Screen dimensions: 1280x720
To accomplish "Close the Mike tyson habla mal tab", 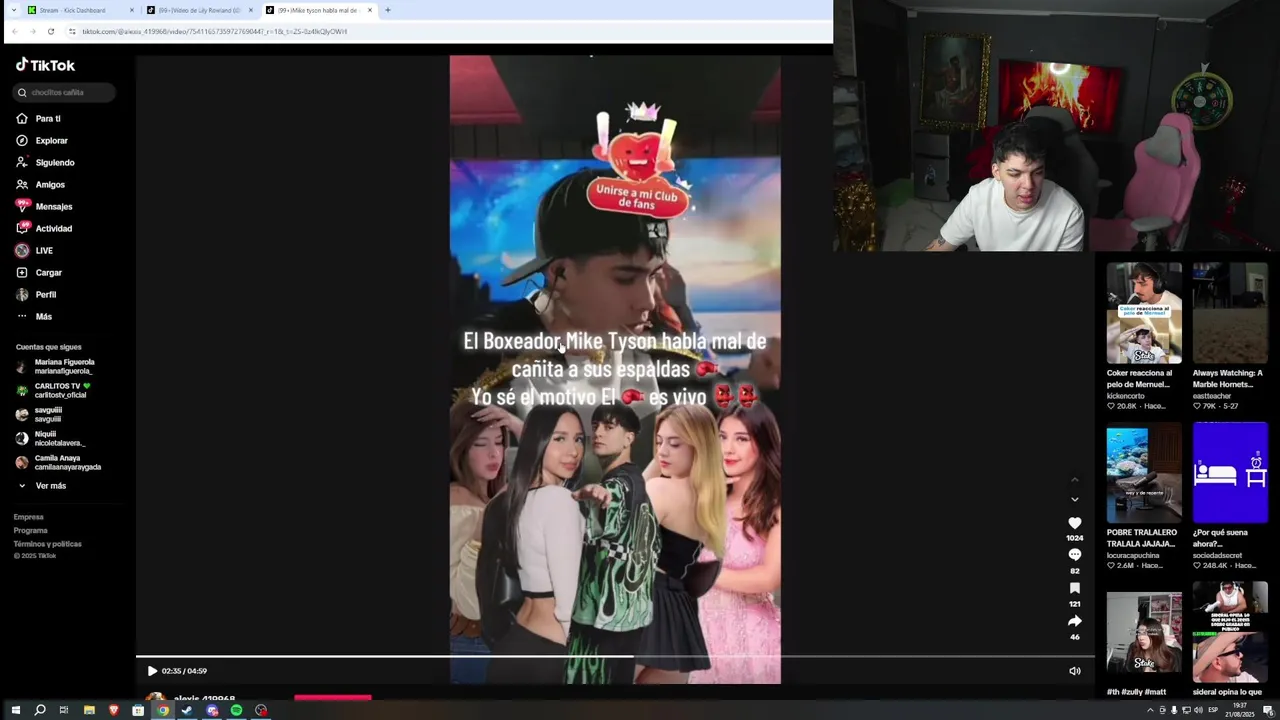I will [x=370, y=10].
